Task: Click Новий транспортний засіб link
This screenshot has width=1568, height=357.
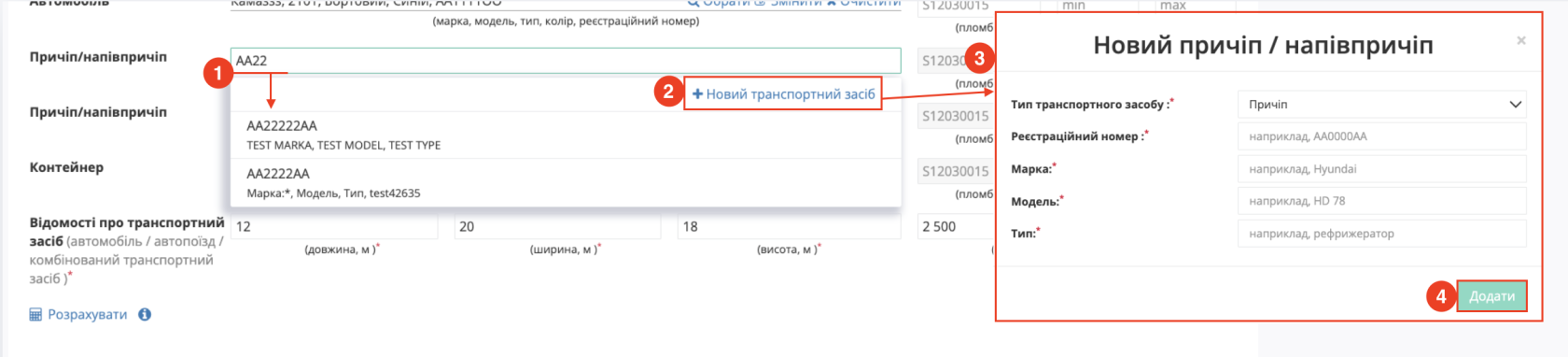Action: click(x=783, y=93)
